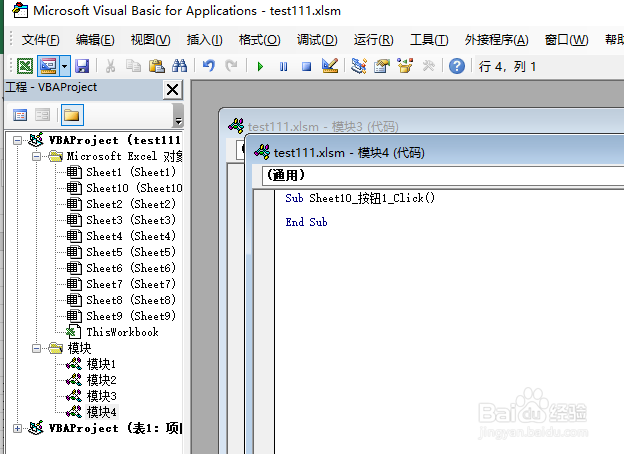The width and height of the screenshot is (624, 454).
Task: Redo the last undone action
Action: pyautogui.click(x=231, y=66)
